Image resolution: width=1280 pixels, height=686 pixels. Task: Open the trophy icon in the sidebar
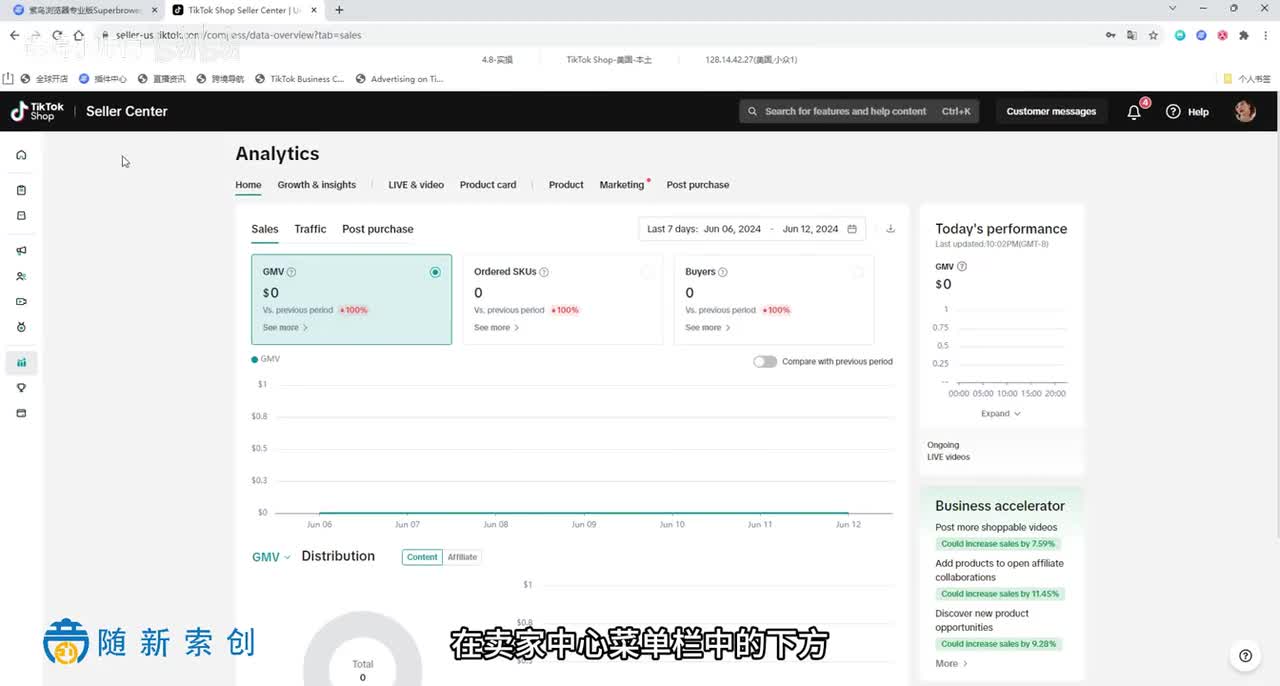[x=21, y=388]
